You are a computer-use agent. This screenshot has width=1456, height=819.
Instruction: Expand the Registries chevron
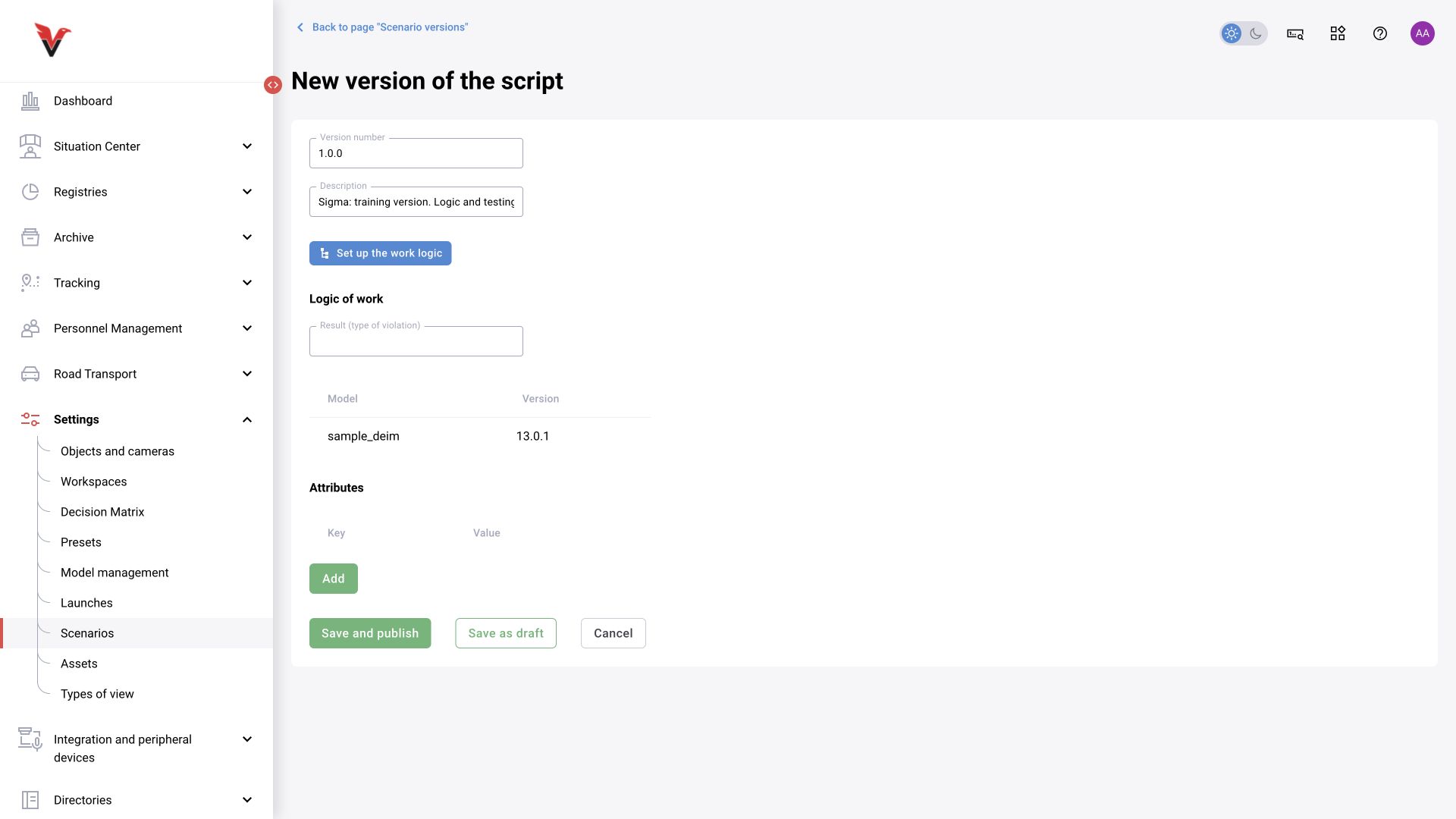point(247,192)
